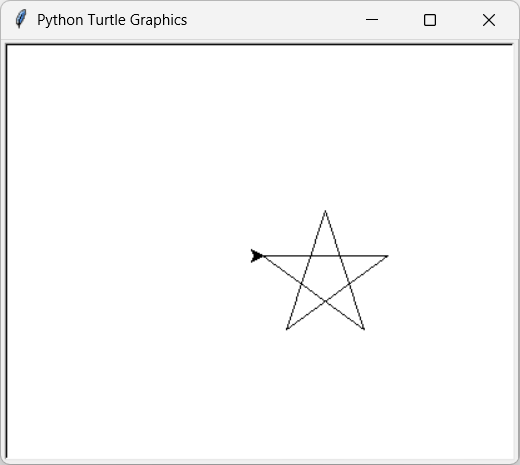Click the right tip of the star
Image resolution: width=520 pixels, height=465 pixels.
(387, 256)
